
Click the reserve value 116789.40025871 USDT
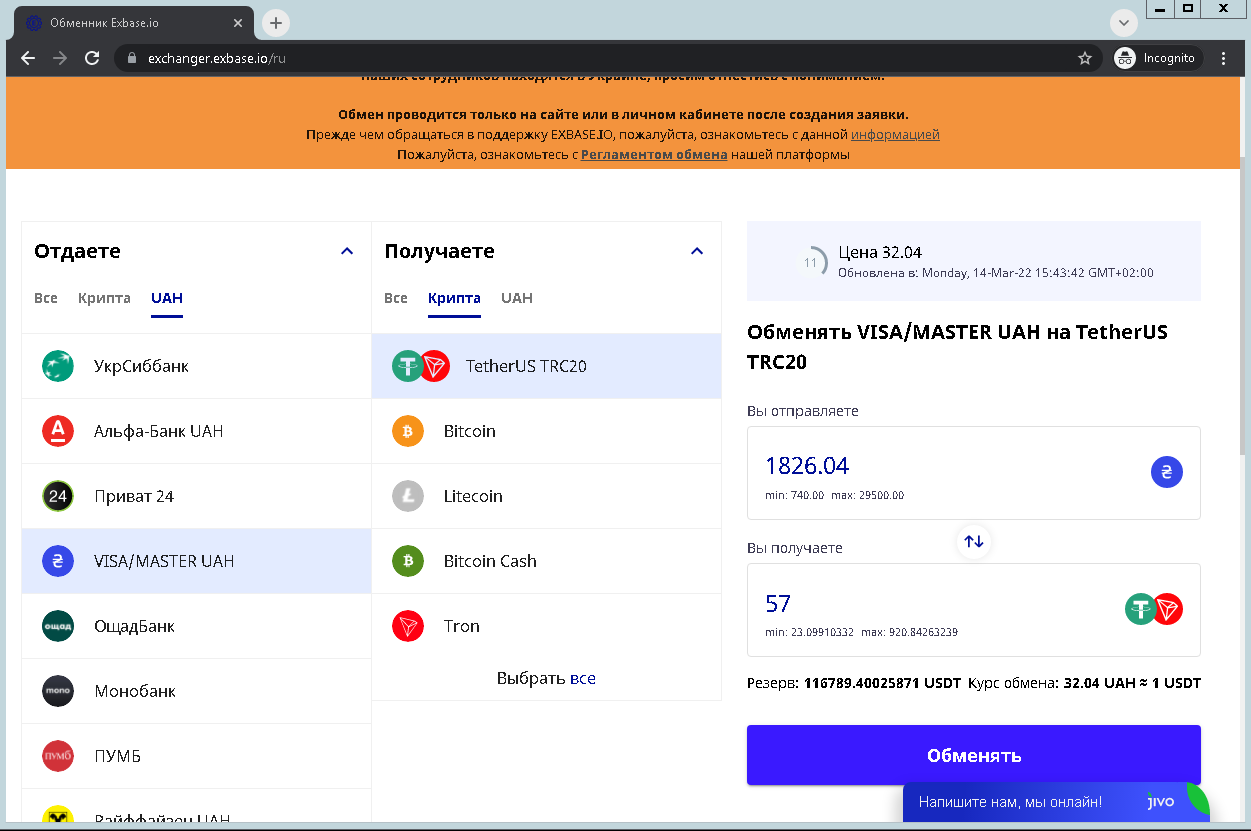point(882,684)
